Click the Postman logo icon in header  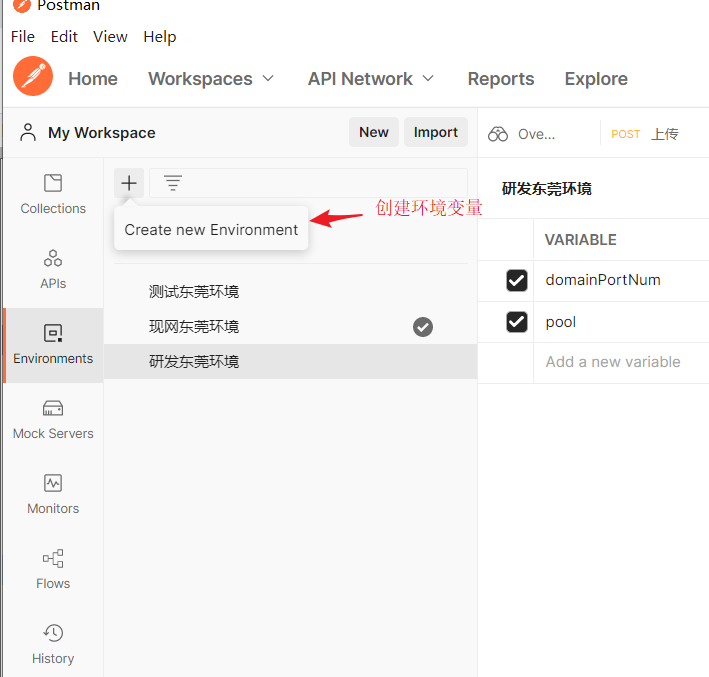click(x=33, y=76)
